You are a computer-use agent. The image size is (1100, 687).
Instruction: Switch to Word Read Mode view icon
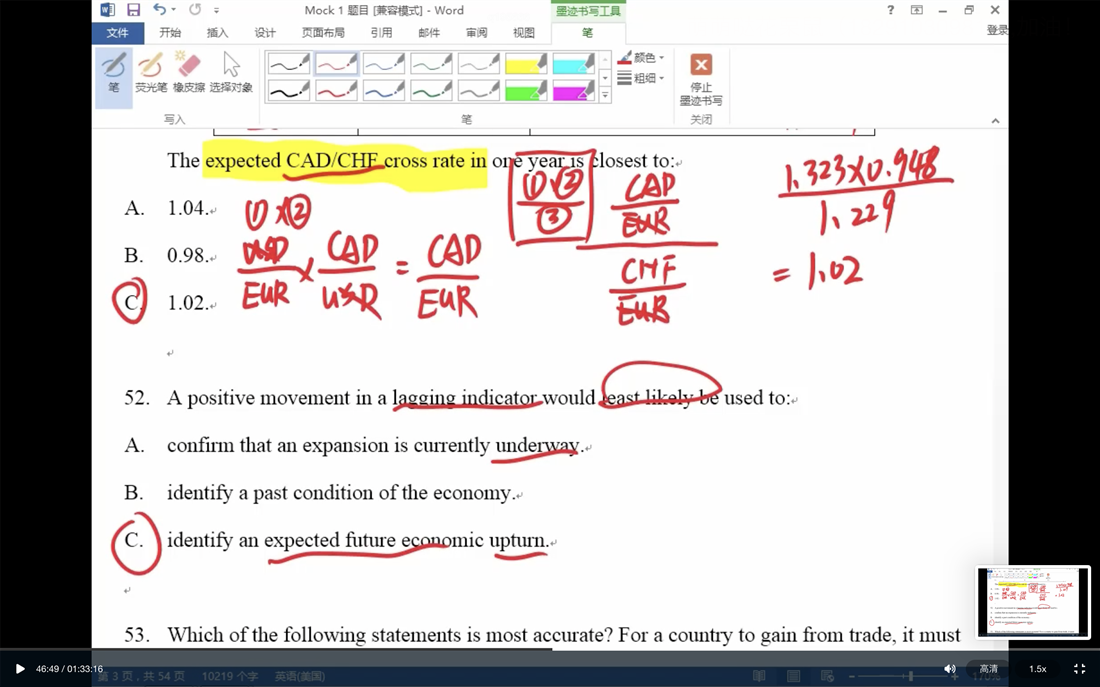tap(759, 676)
